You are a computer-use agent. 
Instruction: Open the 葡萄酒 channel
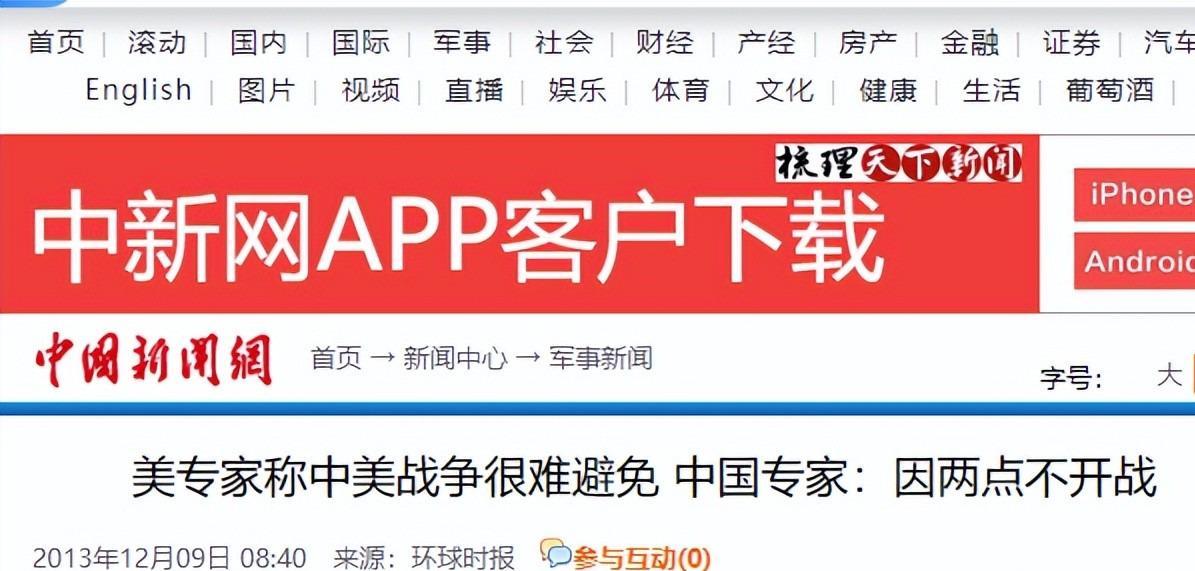pos(1110,90)
